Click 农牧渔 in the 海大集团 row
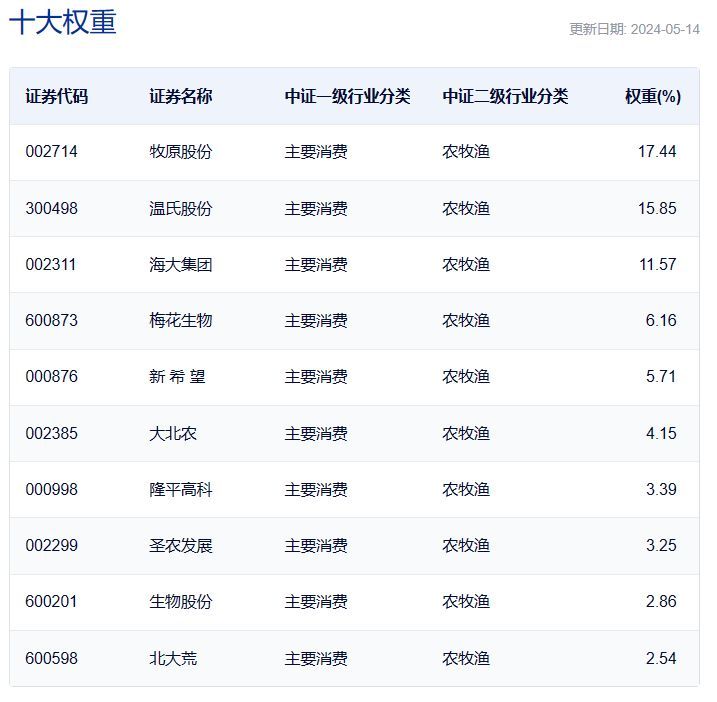Image resolution: width=717 pixels, height=702 pixels. (466, 264)
